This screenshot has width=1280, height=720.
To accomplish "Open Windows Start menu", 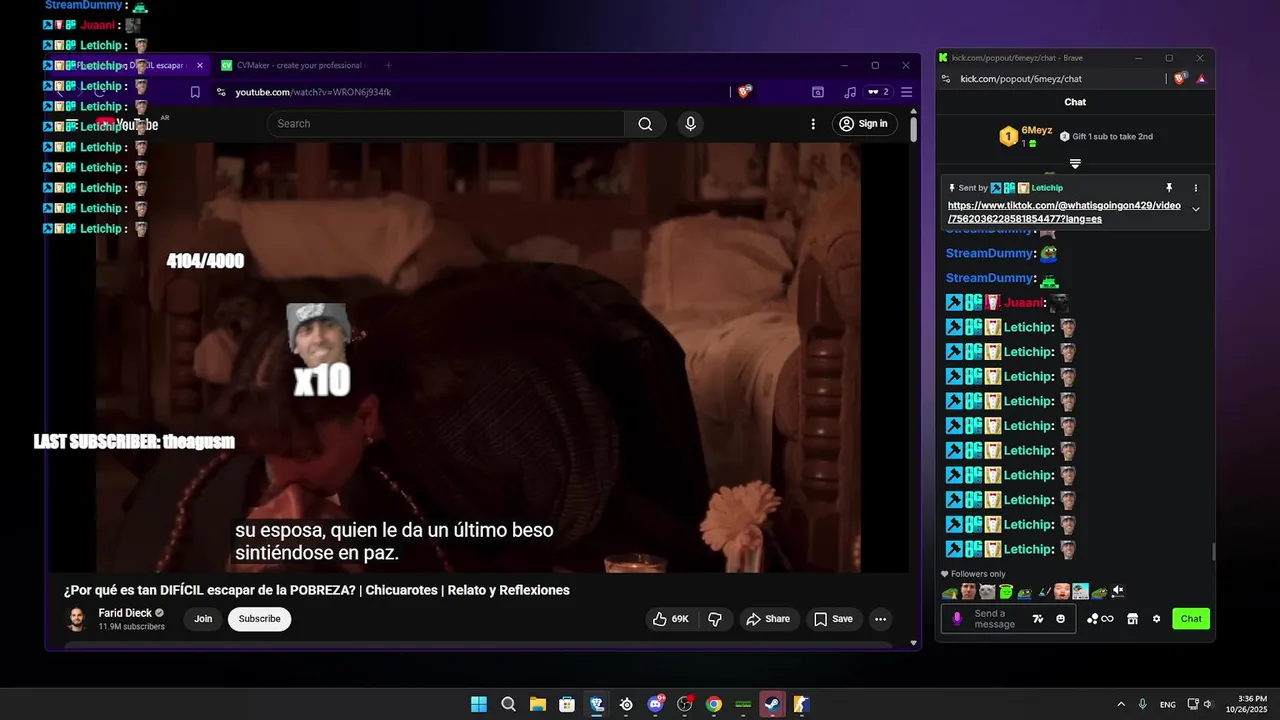I will pos(479,704).
